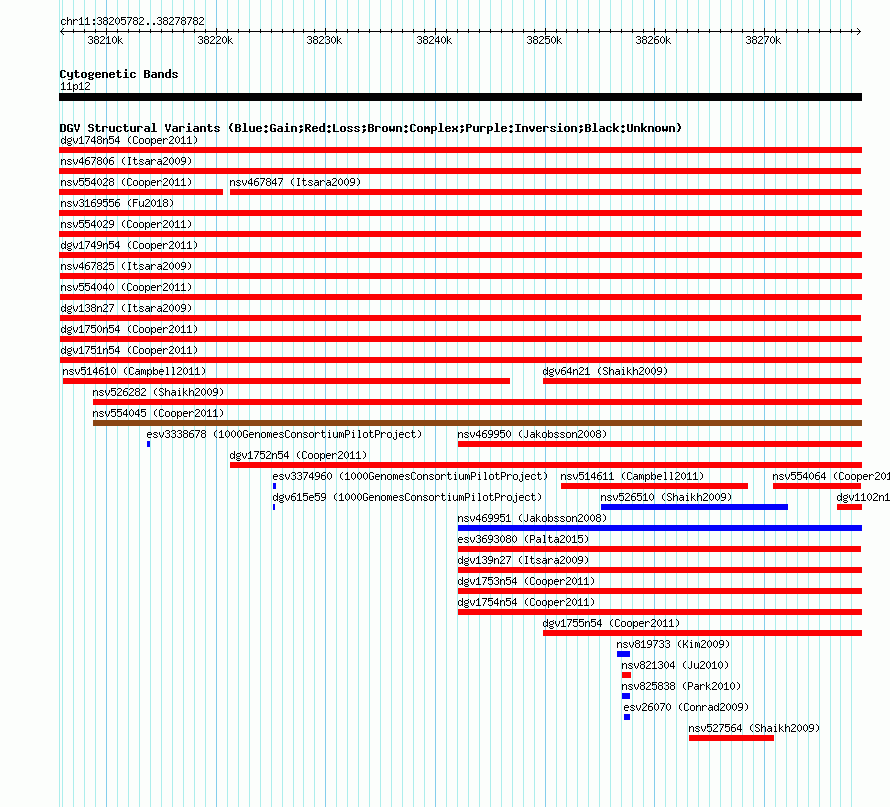Select the dgv64n21 (Shaikh2009) label

[x=605, y=371]
